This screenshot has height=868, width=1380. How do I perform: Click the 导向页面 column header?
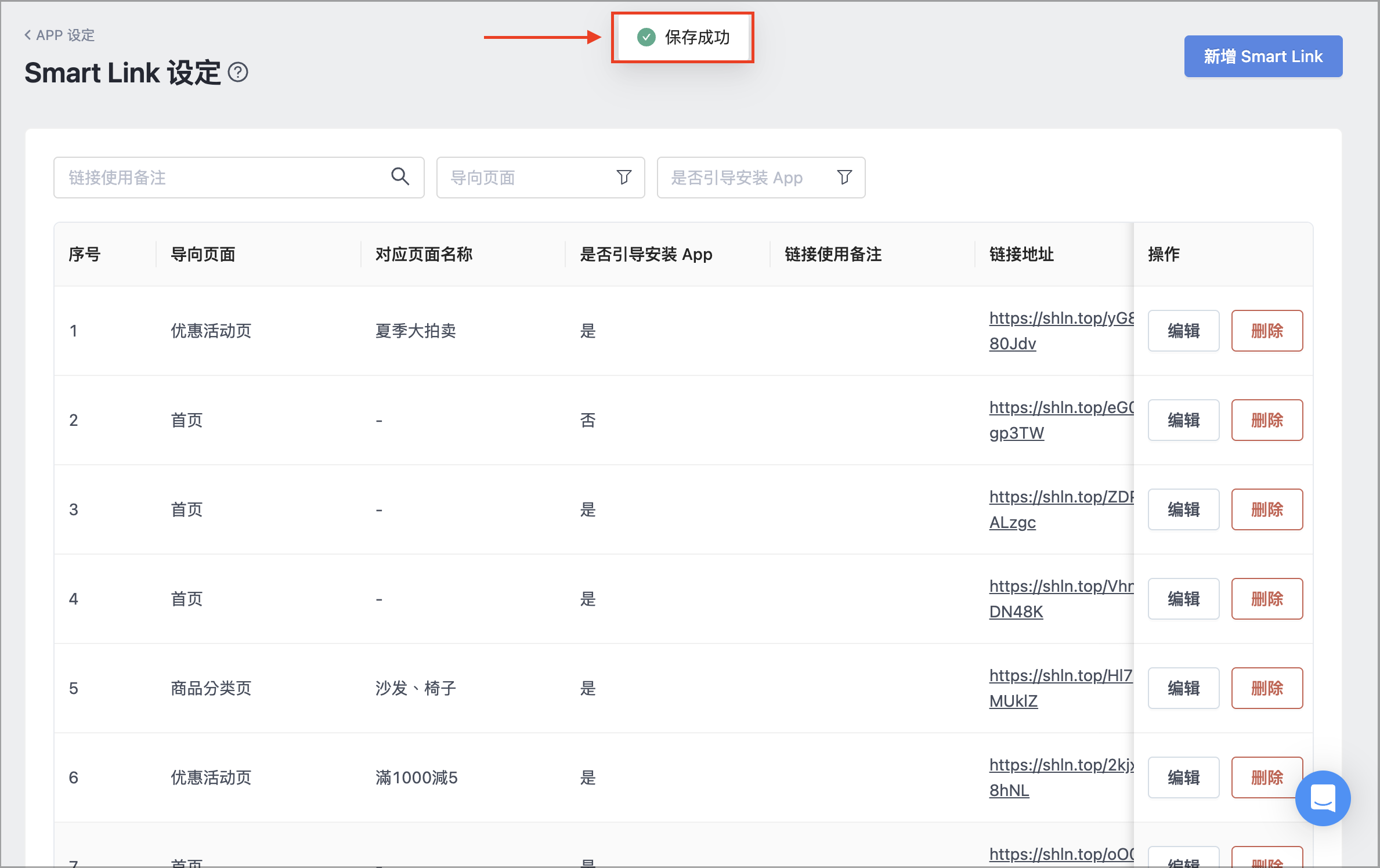point(203,254)
